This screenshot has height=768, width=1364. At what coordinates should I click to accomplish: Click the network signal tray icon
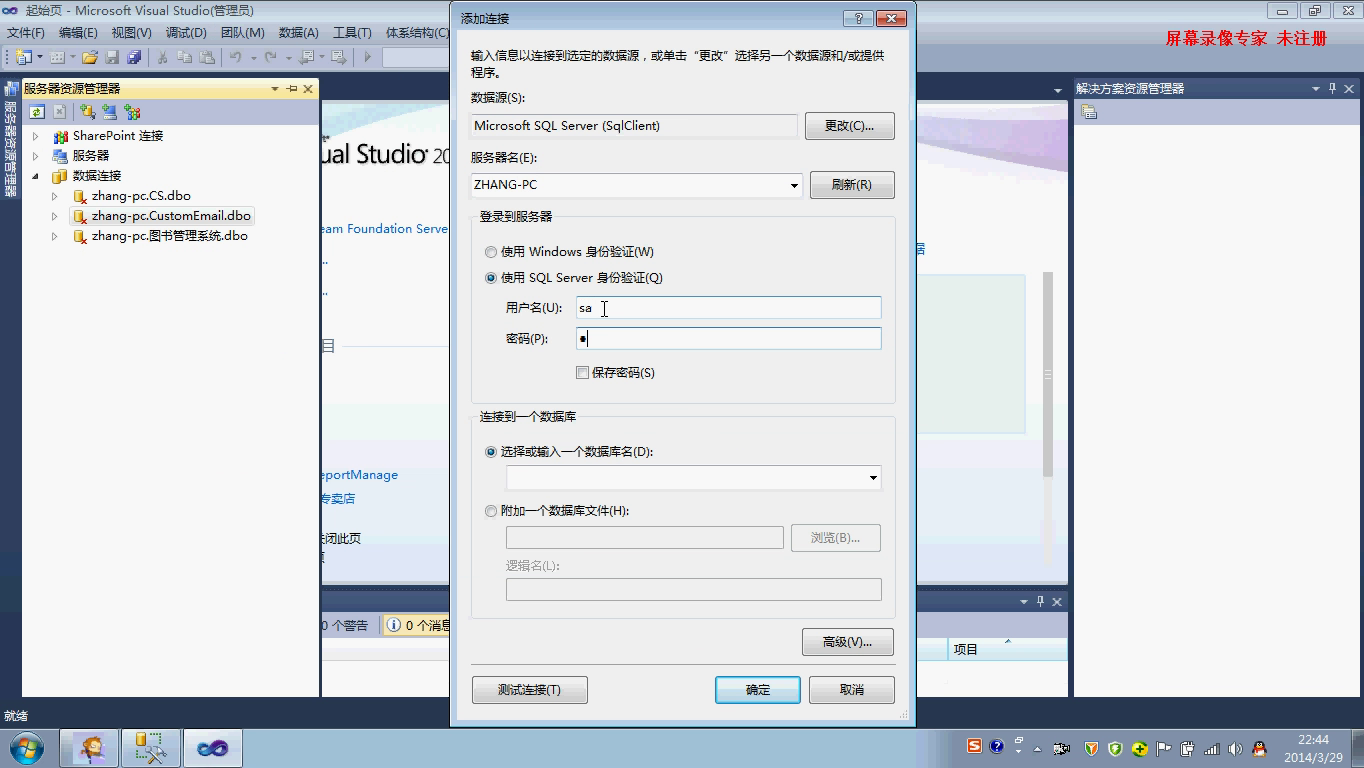(1211, 748)
